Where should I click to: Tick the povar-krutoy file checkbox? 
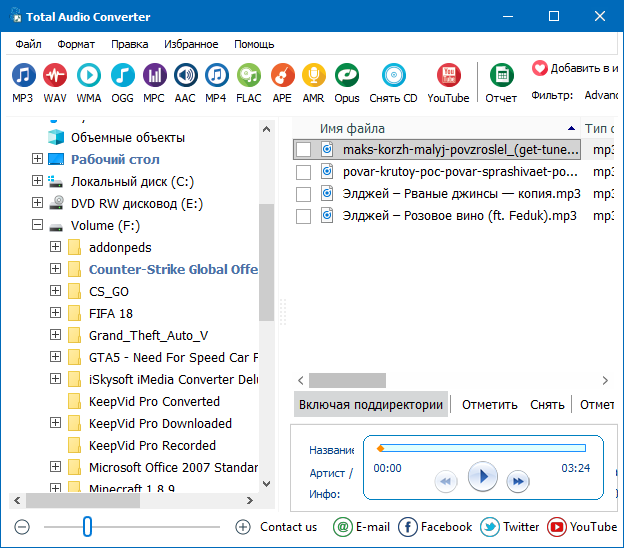[x=304, y=171]
